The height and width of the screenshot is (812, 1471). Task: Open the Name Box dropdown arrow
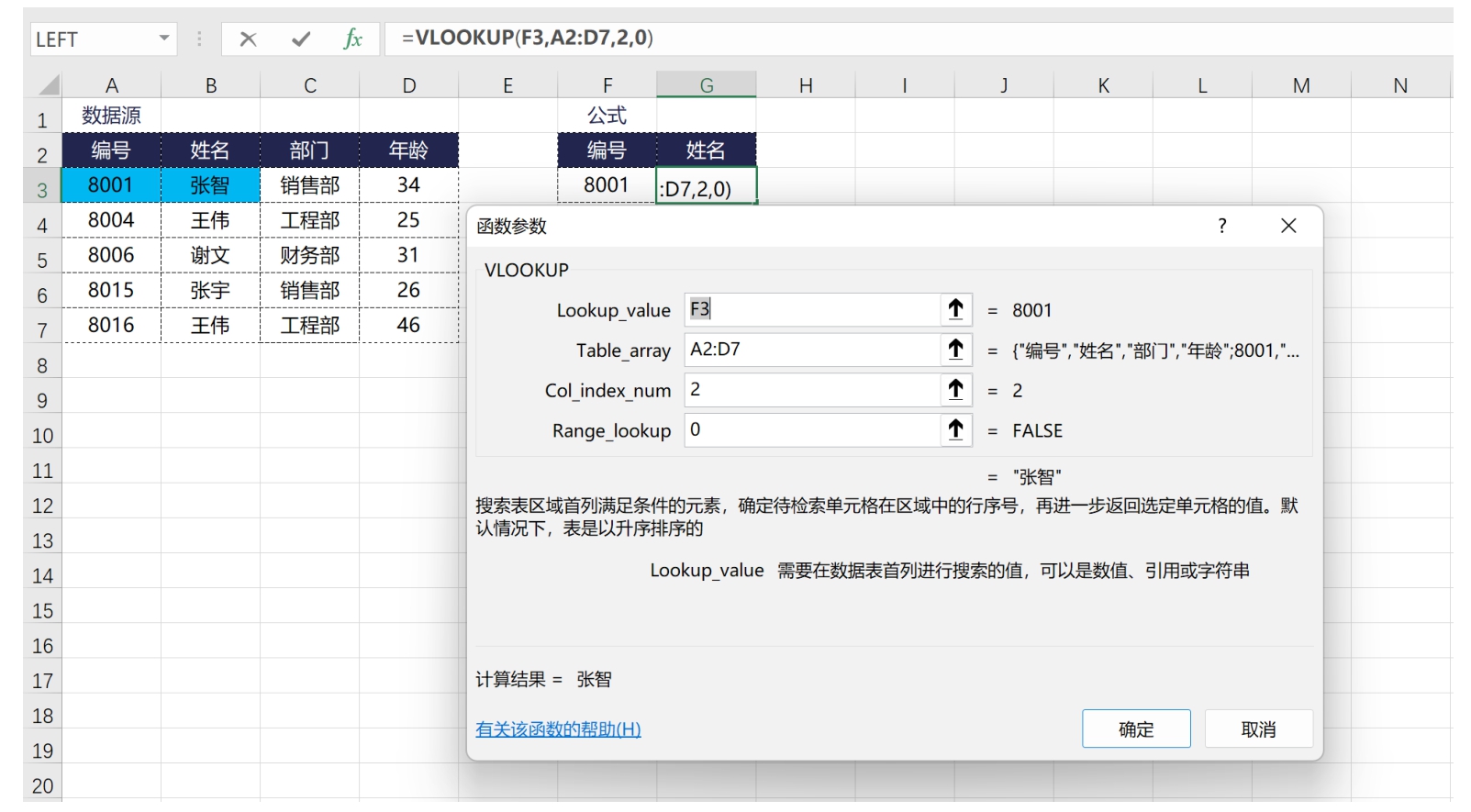[164, 39]
